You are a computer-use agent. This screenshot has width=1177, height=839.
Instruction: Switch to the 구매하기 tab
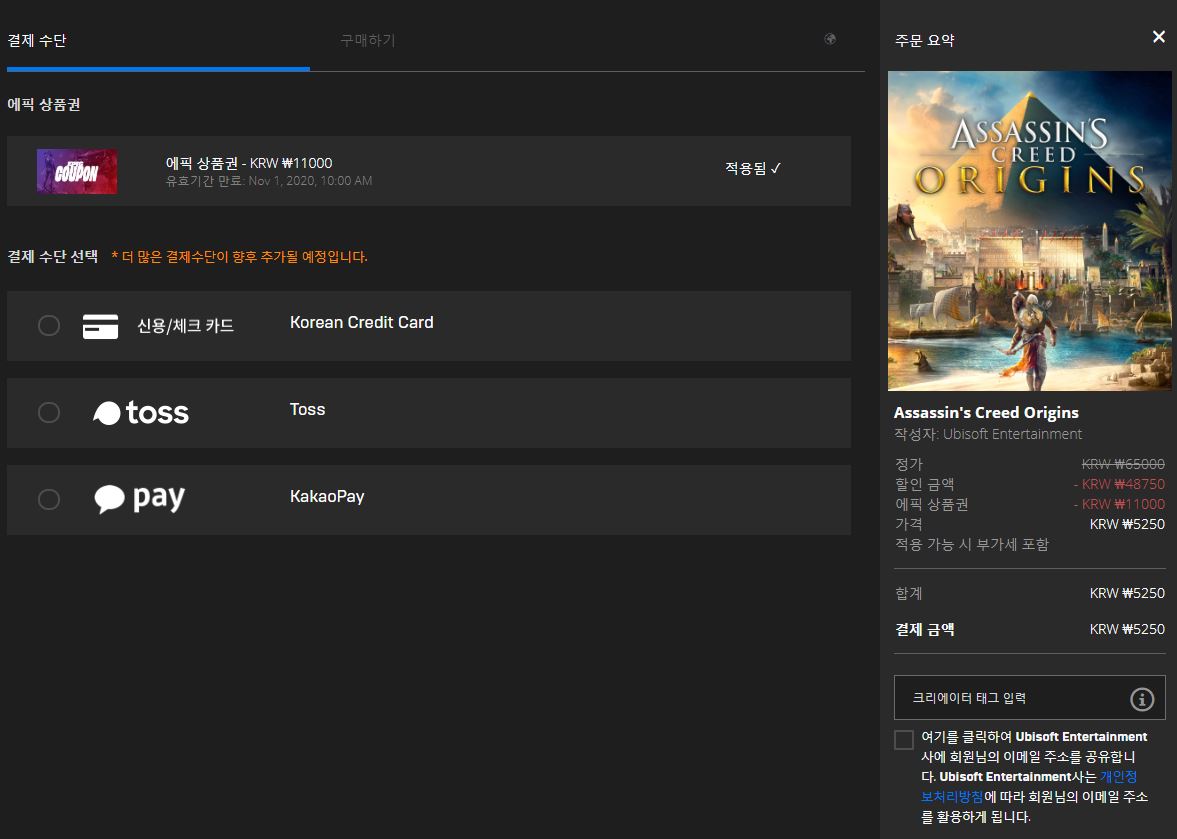[x=368, y=41]
